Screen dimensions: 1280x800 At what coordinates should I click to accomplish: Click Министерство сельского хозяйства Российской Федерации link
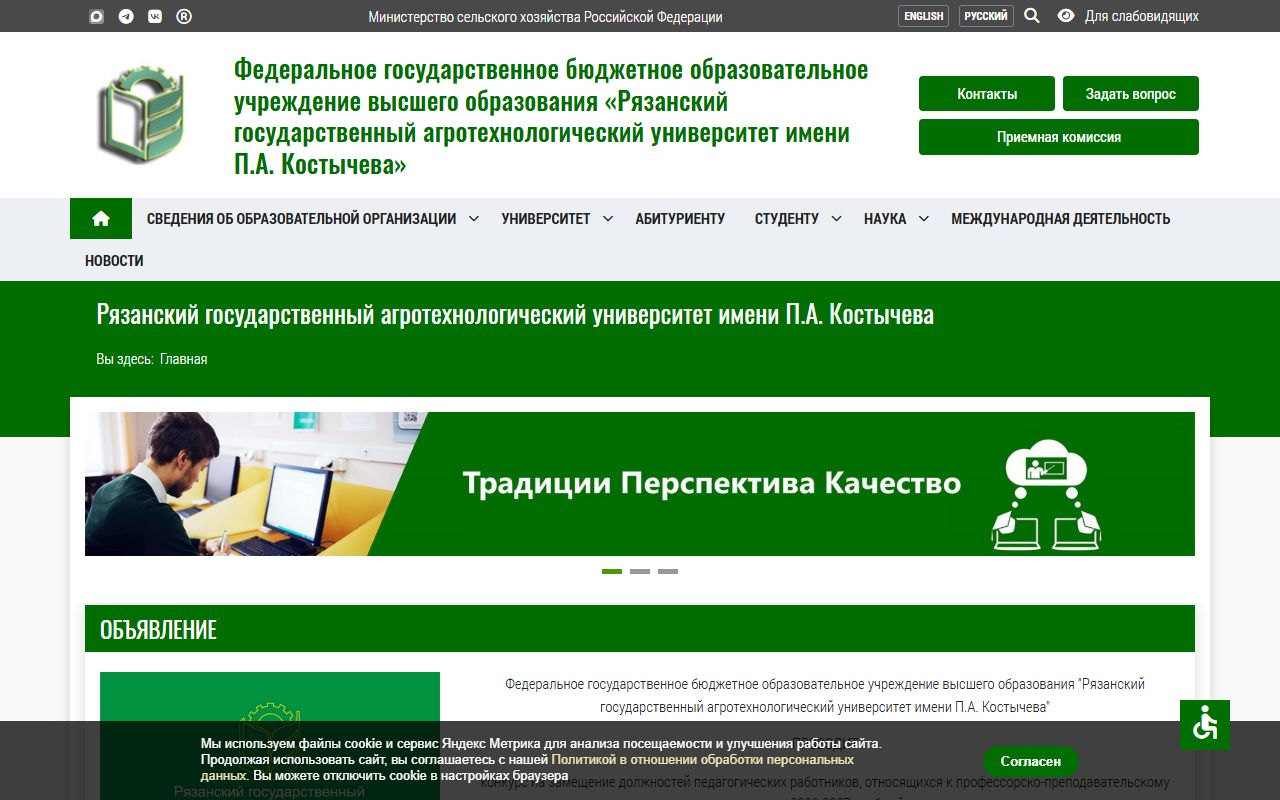pyautogui.click(x=545, y=16)
